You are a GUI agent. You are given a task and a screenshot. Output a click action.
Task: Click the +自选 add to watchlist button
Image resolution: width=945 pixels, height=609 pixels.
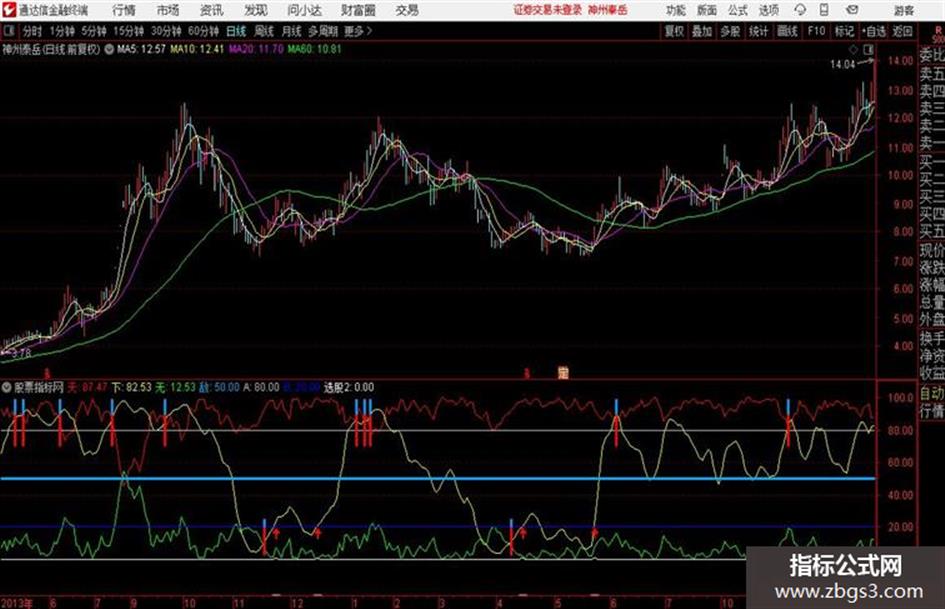coord(873,31)
